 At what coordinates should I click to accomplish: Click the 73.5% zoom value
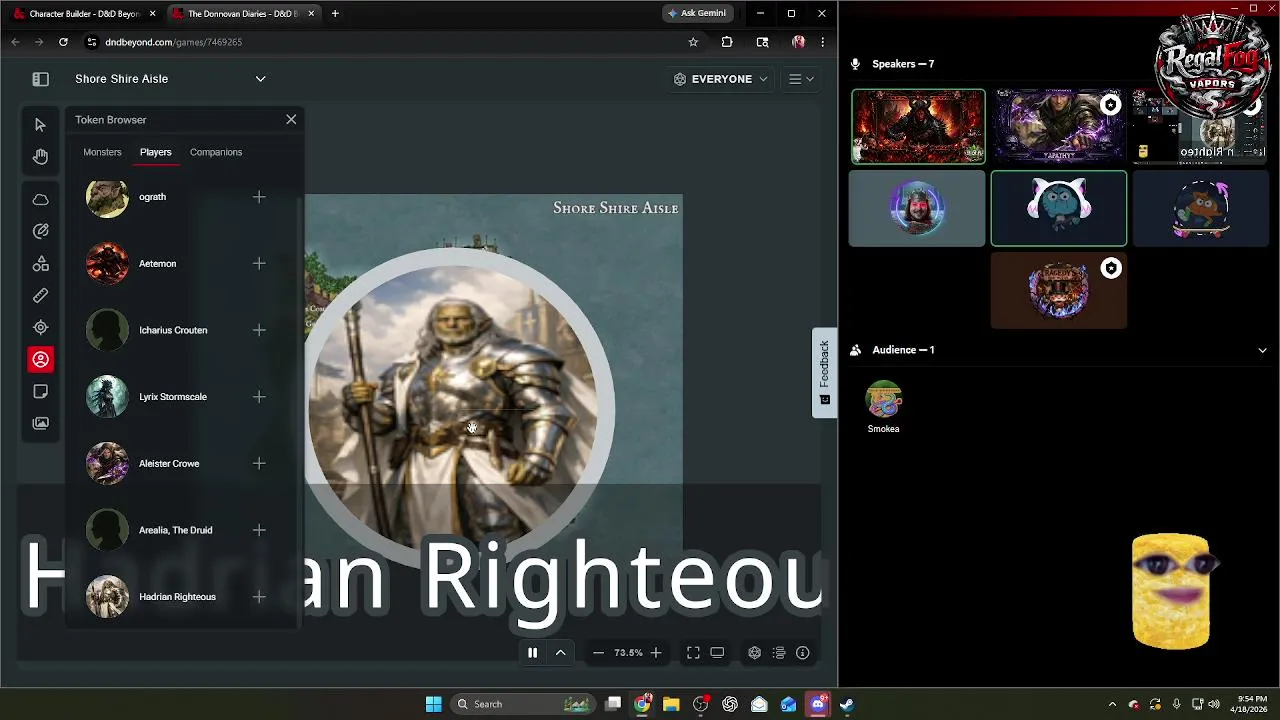click(628, 653)
